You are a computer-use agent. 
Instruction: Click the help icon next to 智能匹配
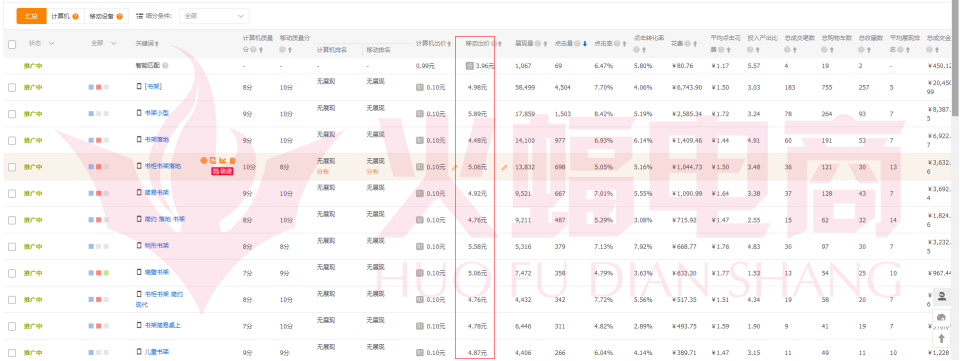(x=165, y=65)
